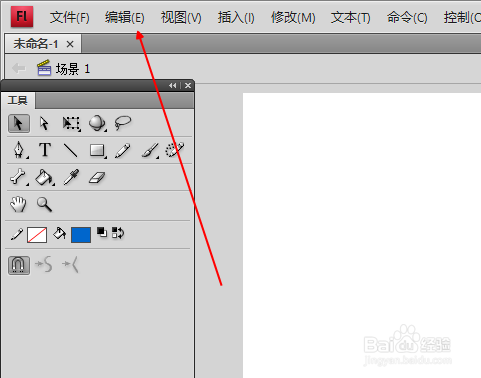Select the Zoom magnifier tool

(44, 204)
